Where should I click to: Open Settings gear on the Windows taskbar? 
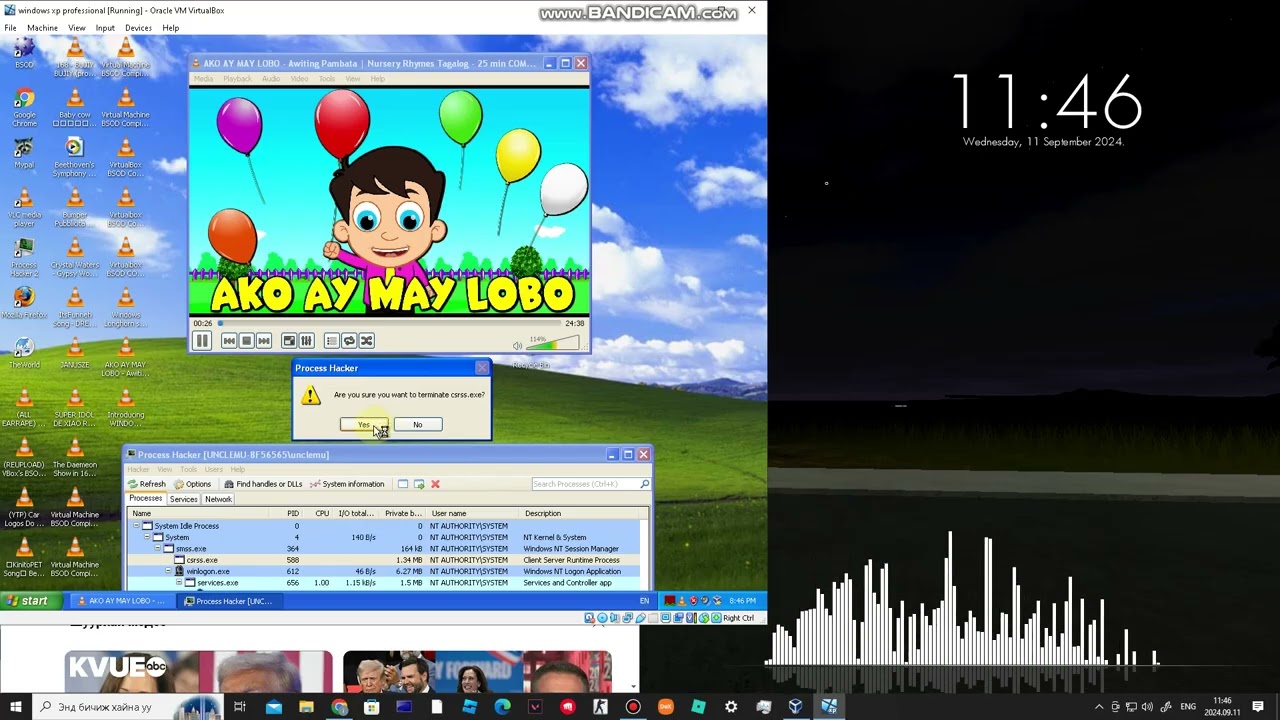[x=731, y=707]
